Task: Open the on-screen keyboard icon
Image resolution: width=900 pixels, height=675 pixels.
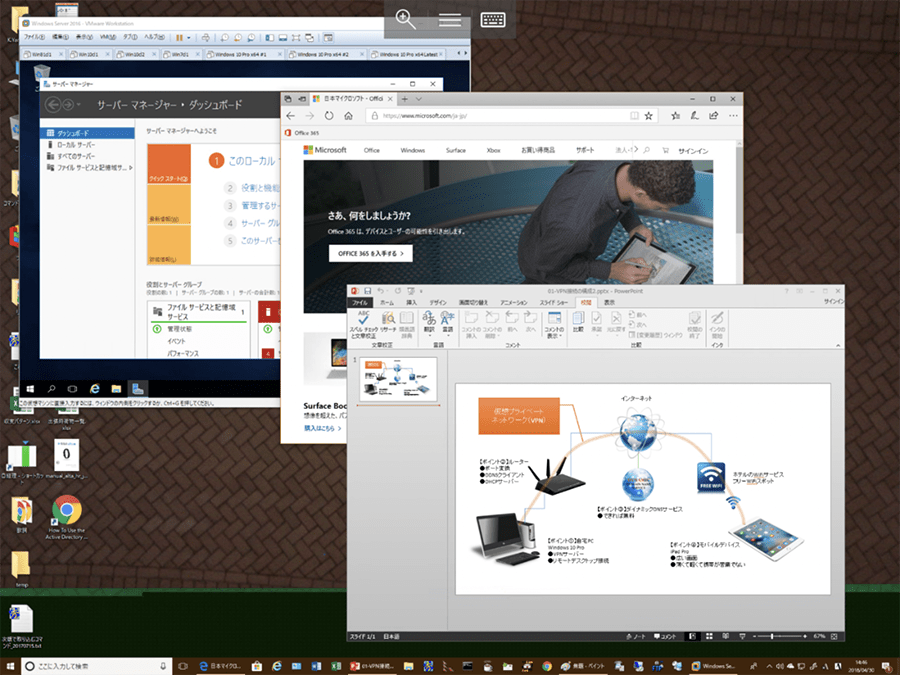Action: point(492,19)
